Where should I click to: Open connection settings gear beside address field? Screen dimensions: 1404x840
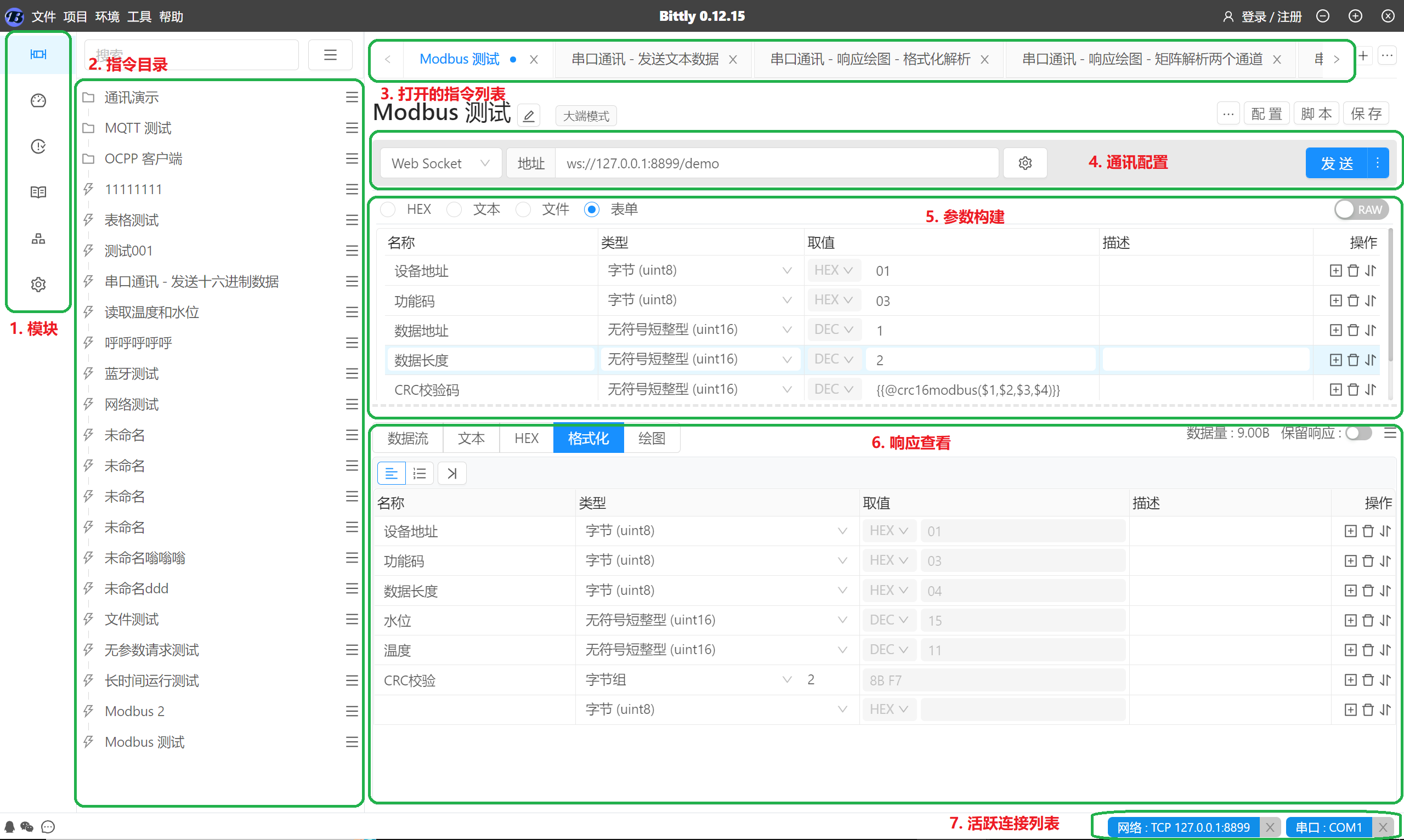1024,163
